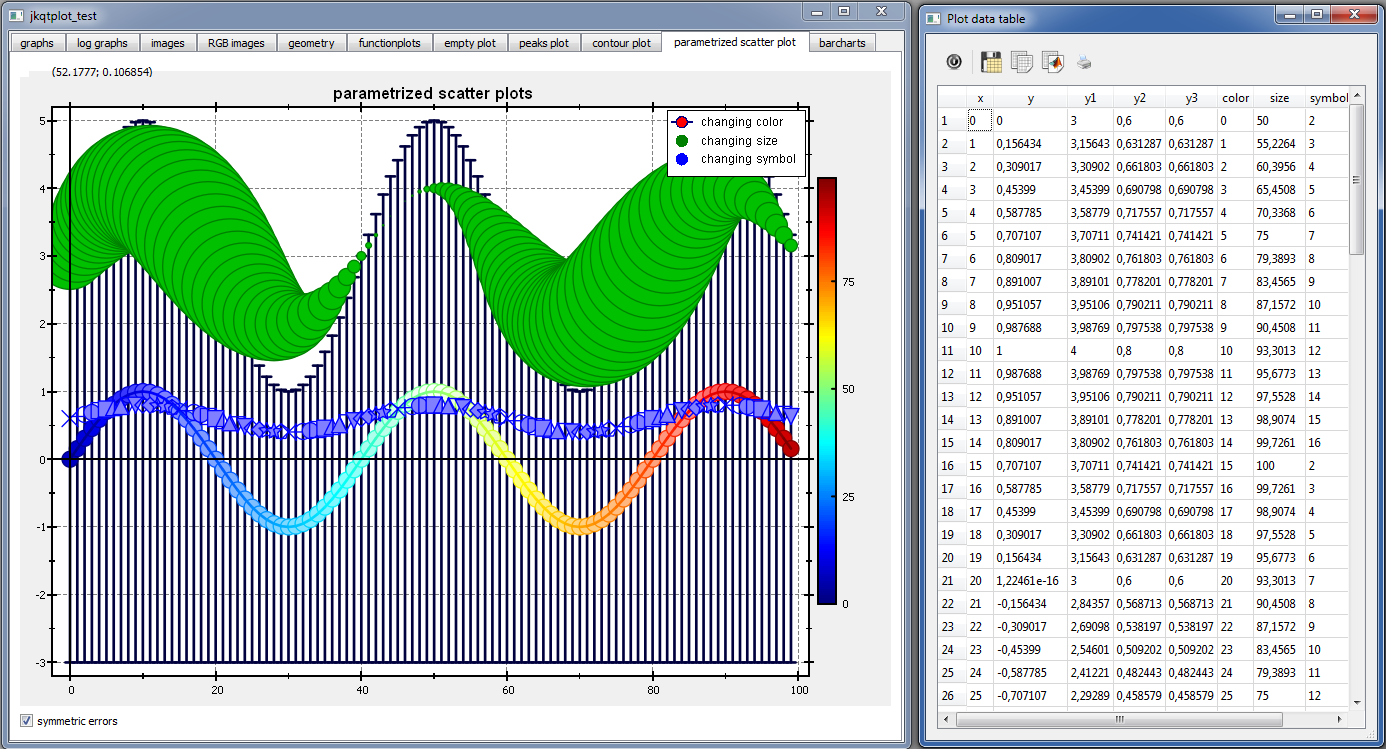Click the 'changing size' legend entry
The image size is (1386, 749).
pyautogui.click(x=739, y=141)
